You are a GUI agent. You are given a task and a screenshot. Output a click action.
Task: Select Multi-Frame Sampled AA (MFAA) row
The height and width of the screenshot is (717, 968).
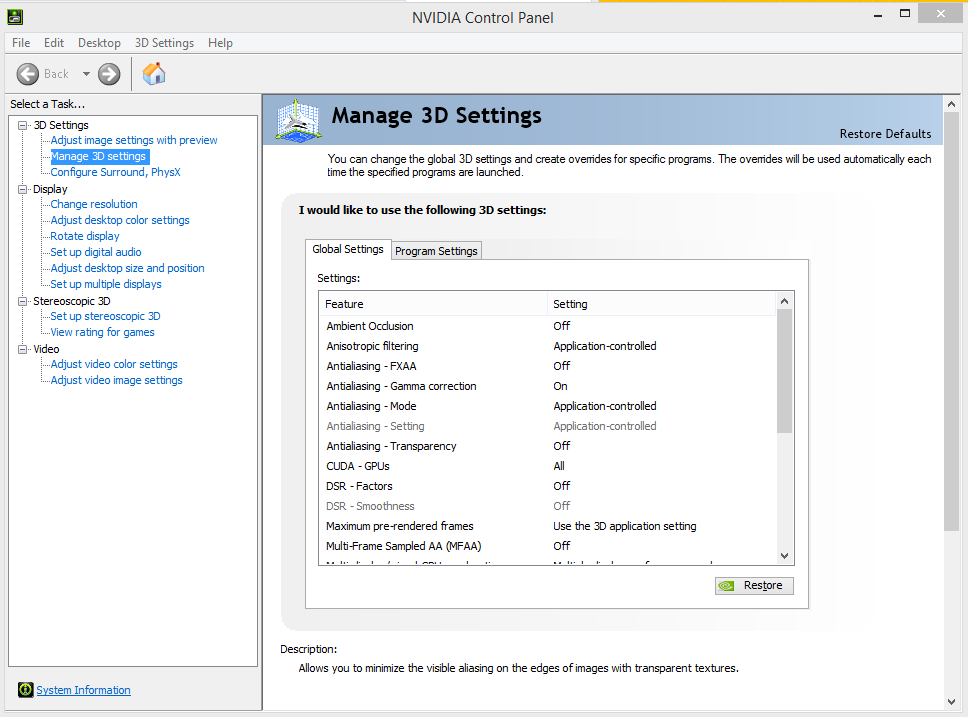[x=548, y=547]
